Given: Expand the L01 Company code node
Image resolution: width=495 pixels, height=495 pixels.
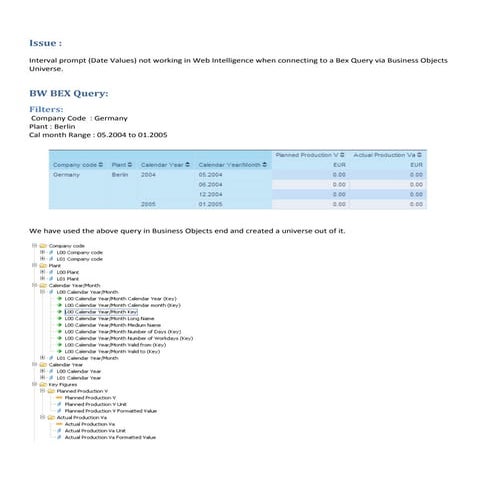Looking at the screenshot, I should click(42, 259).
